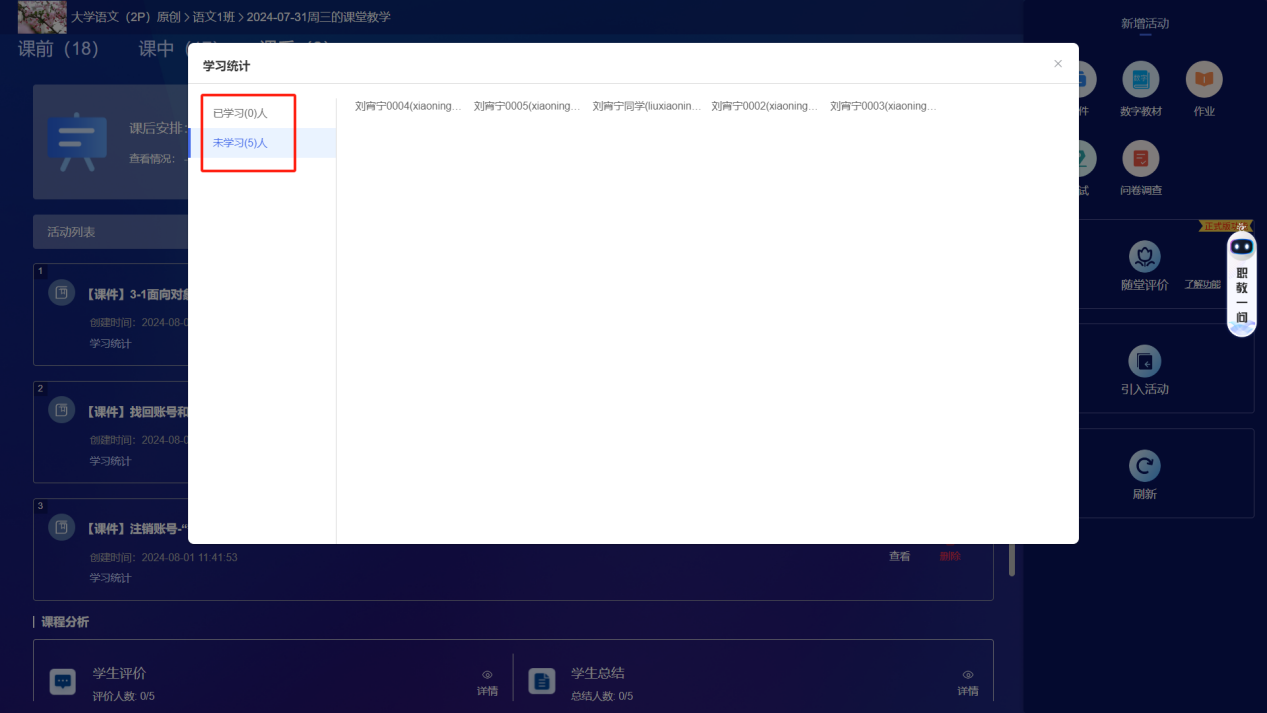This screenshot has height=713, width=1267.
Task: Click 删除 for the third courseware
Action: tap(950, 556)
